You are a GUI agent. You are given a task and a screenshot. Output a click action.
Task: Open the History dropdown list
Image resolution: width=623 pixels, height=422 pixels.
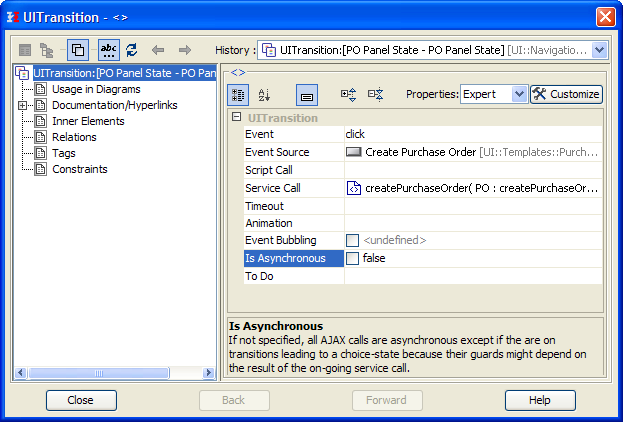coord(599,49)
